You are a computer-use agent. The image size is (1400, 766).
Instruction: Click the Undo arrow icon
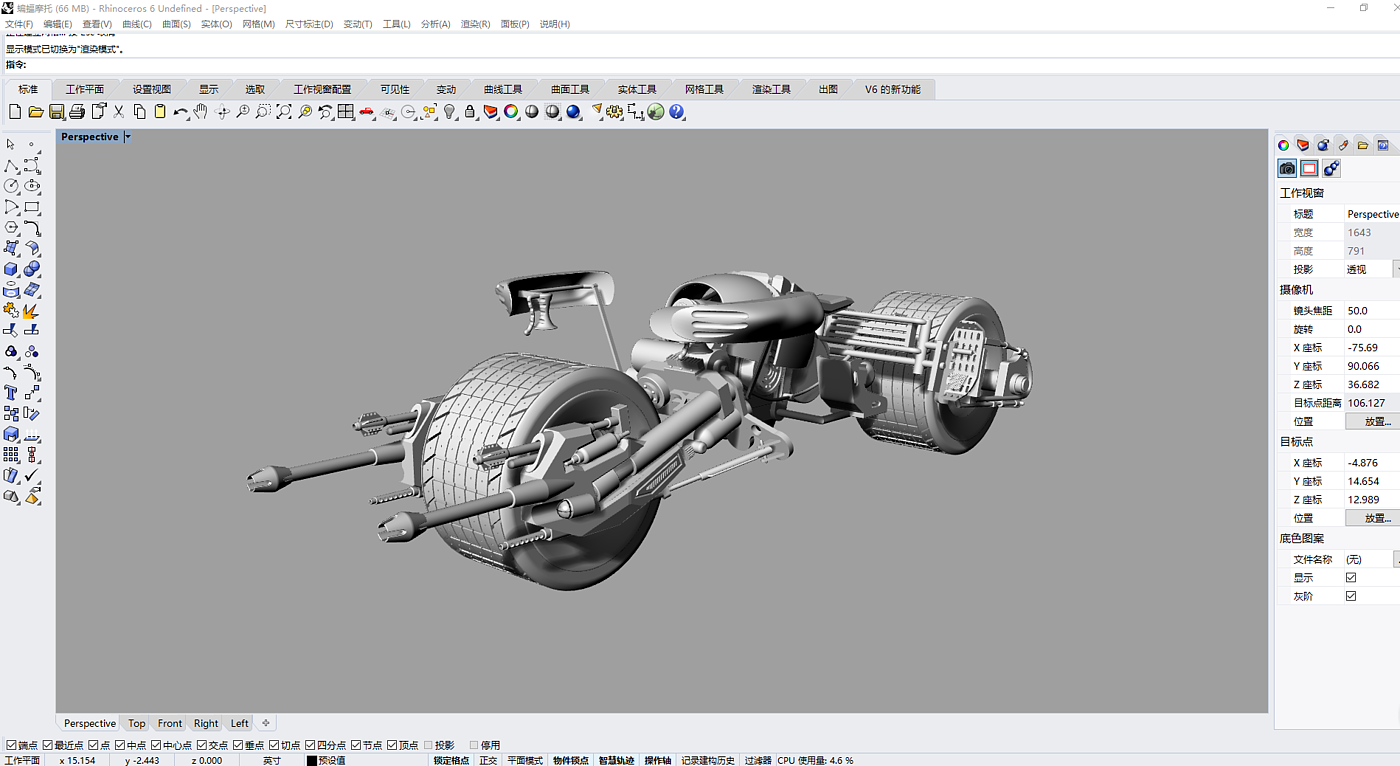(x=180, y=112)
